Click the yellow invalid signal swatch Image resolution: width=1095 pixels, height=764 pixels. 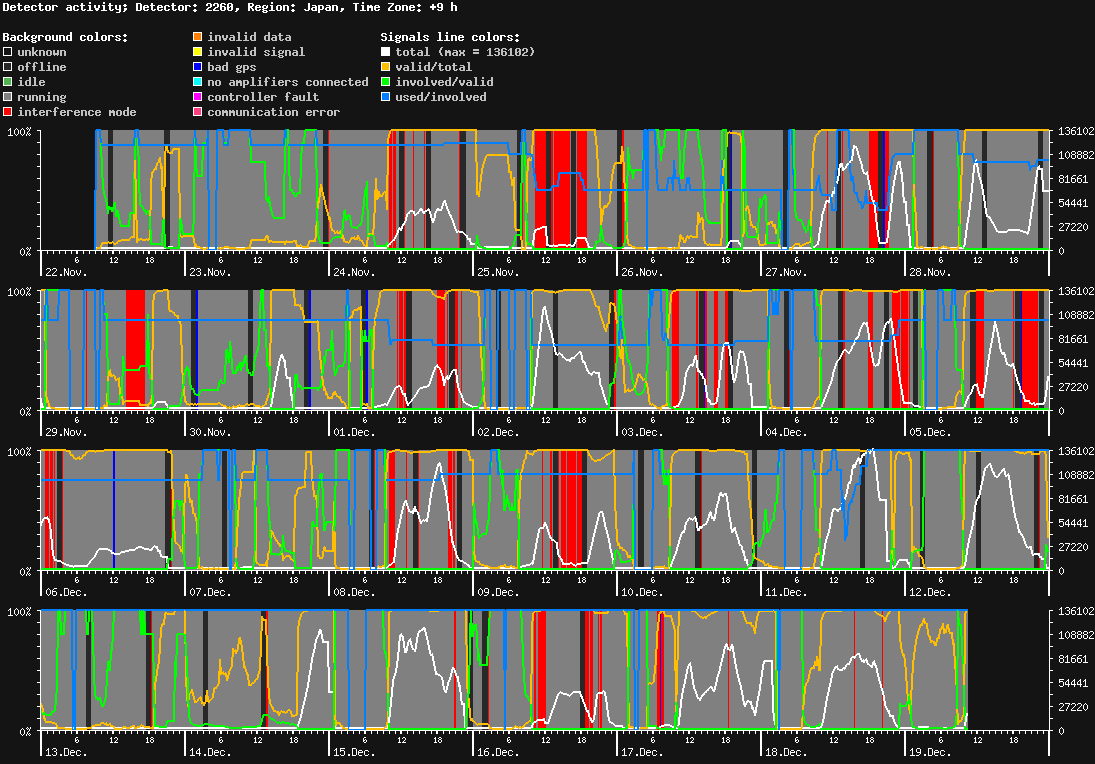[198, 52]
